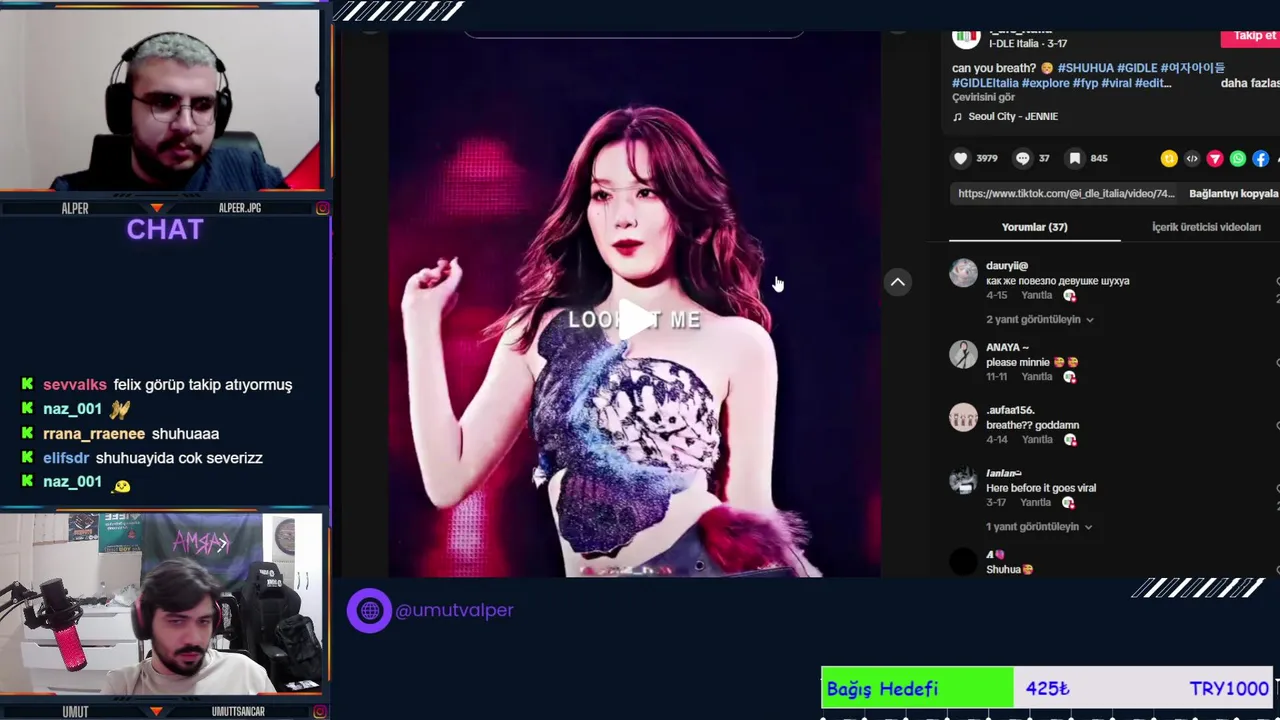Image resolution: width=1280 pixels, height=720 pixels.
Task: Like the video with the heart icon
Action: coord(961,158)
